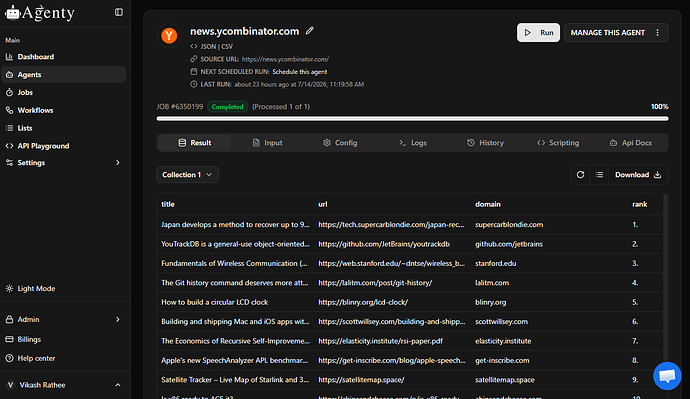Click the elasticity.institute/rsi-paper.pdf url cell

coord(380,340)
